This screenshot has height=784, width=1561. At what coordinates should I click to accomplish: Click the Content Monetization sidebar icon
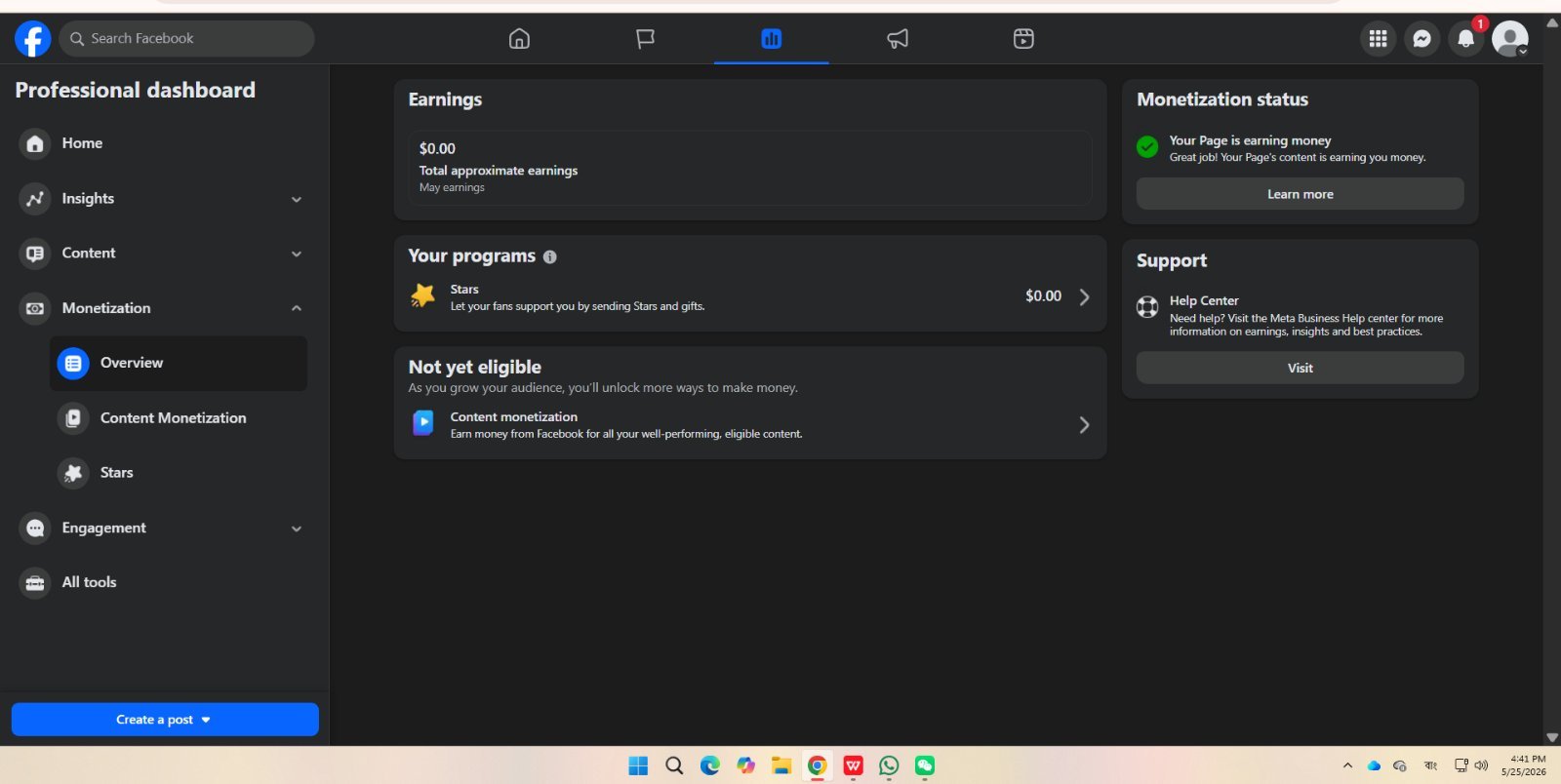click(73, 418)
